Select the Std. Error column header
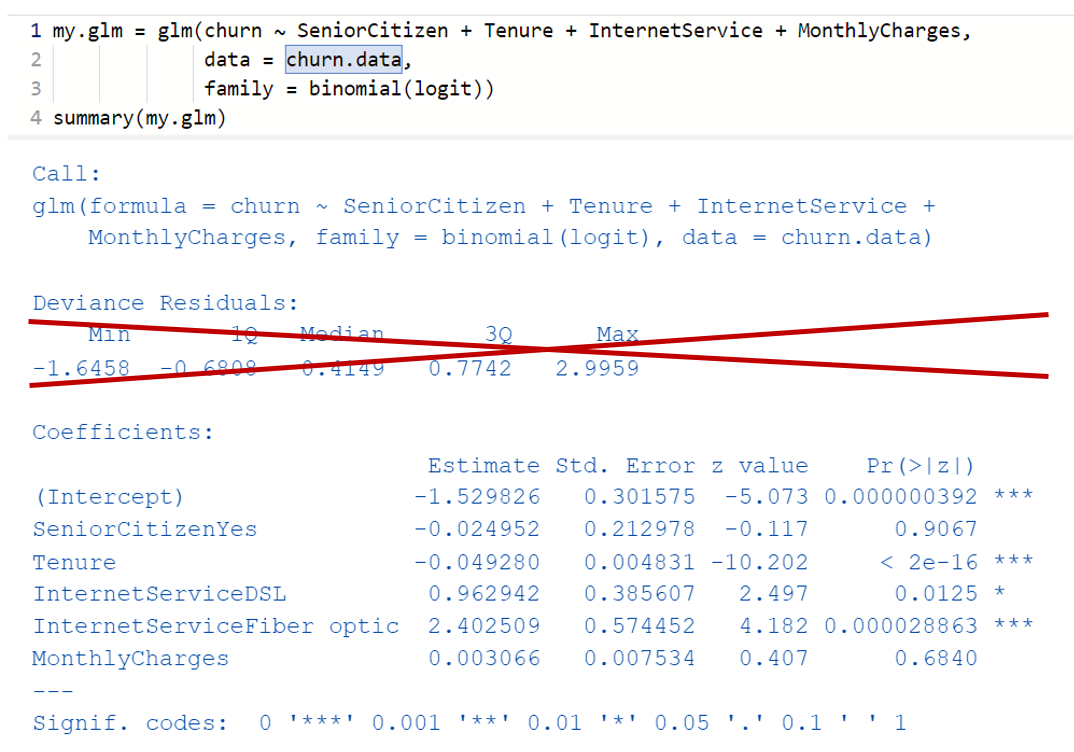This screenshot has height=752, width=1074. [x=625, y=465]
